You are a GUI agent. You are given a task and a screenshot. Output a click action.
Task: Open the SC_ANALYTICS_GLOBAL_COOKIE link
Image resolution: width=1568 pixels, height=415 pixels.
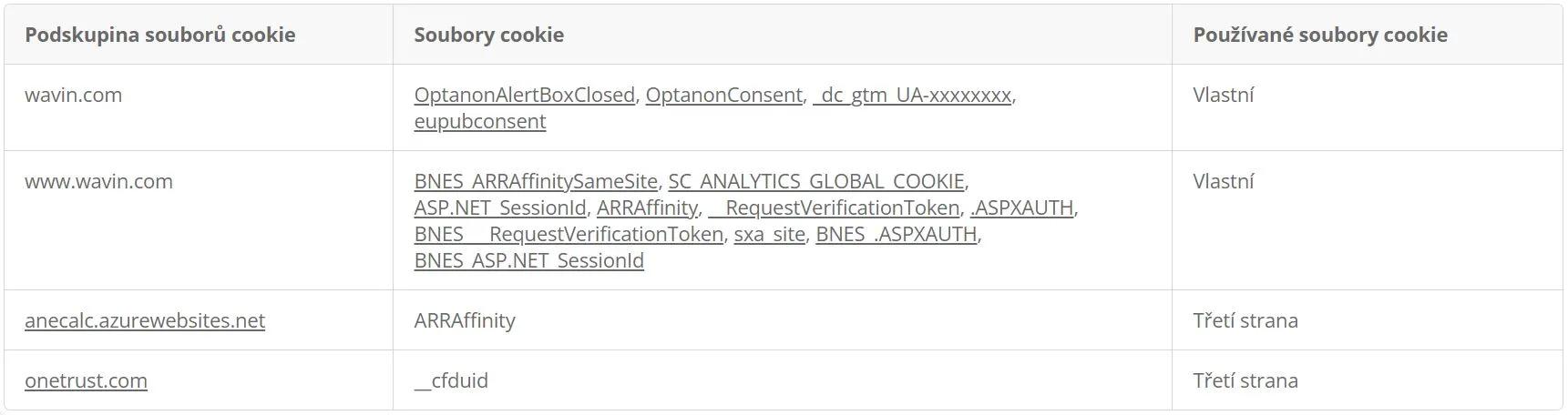pos(816,181)
